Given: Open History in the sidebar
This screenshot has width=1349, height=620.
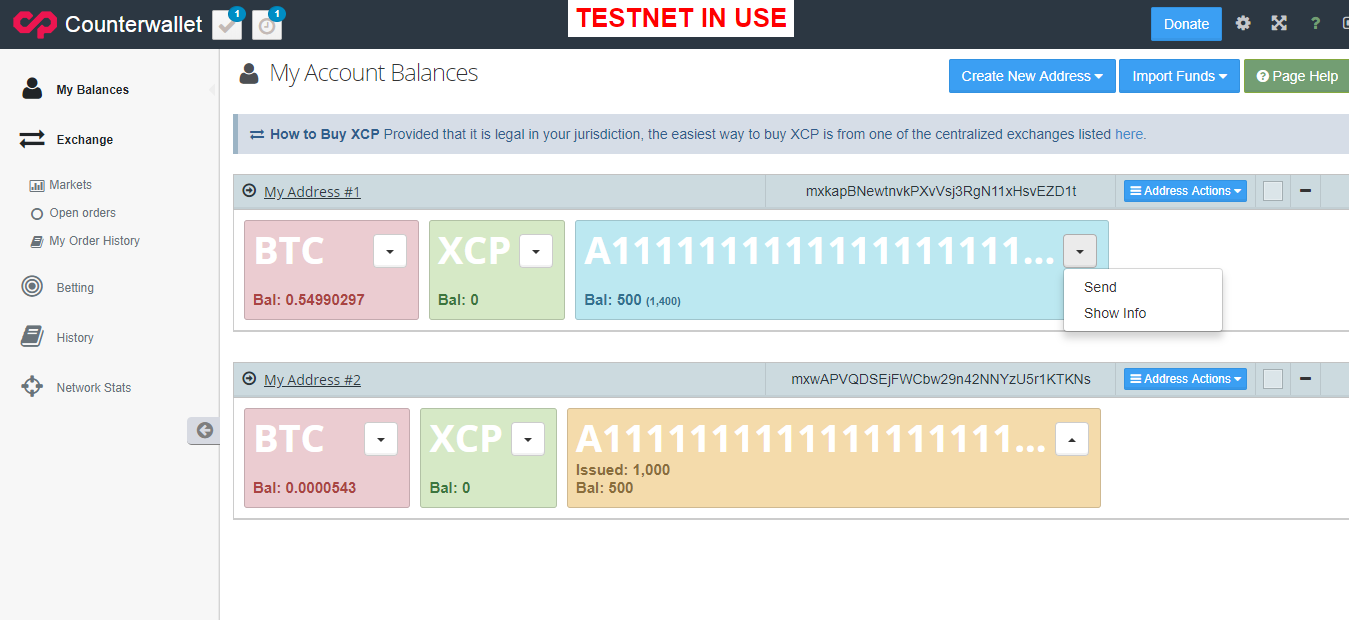Looking at the screenshot, I should (x=75, y=338).
